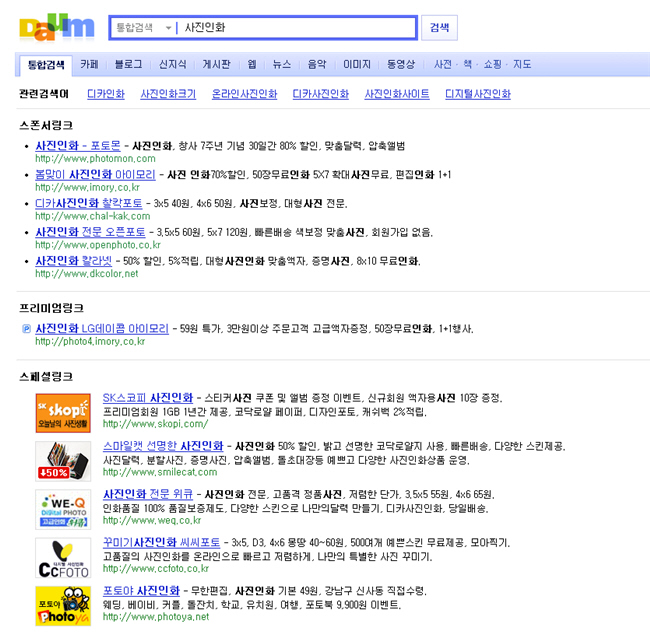Image resolution: width=650 pixels, height=634 pixels.
Task: Open the 지도 tab
Action: click(x=522, y=64)
